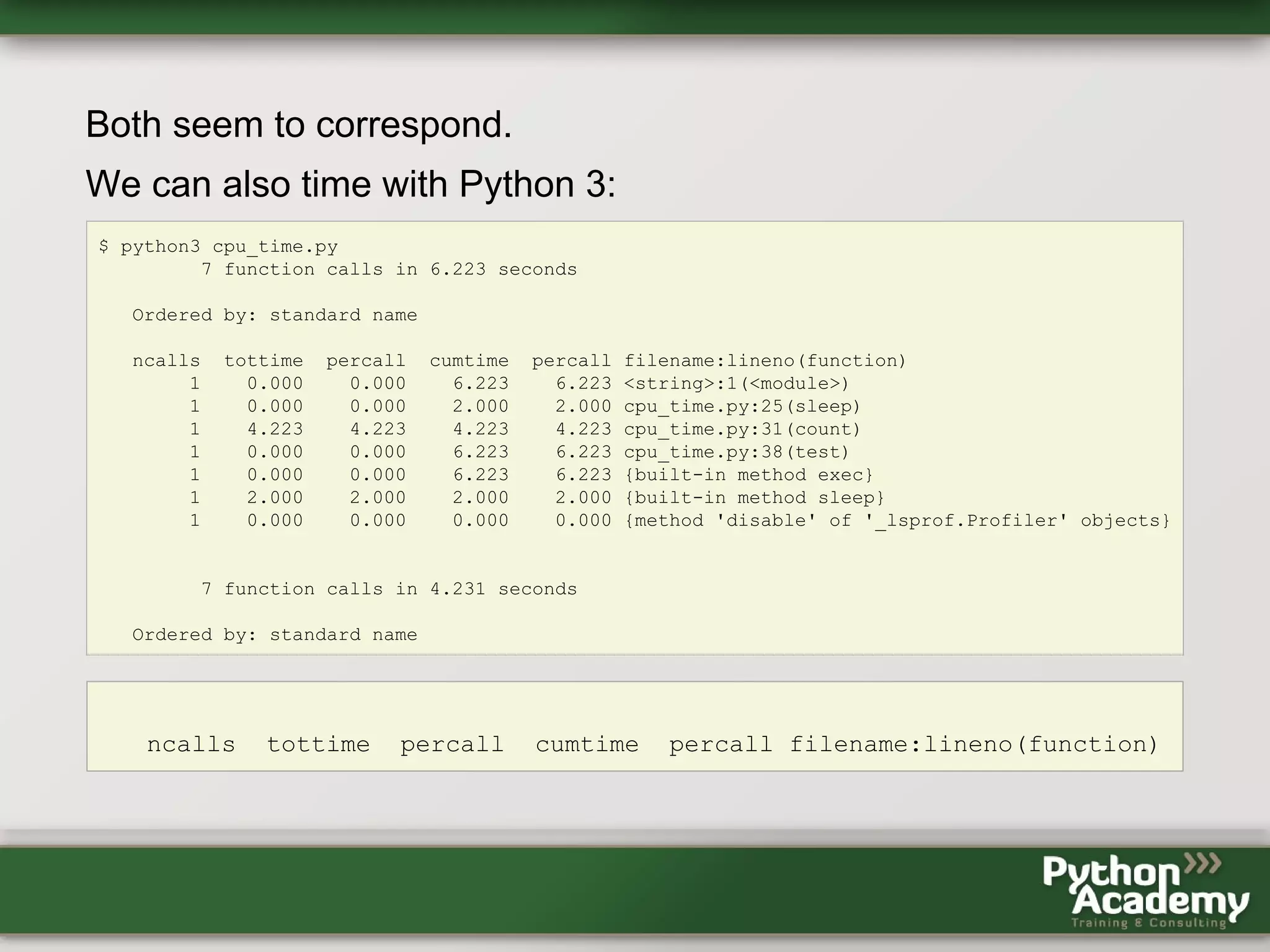
Task: Click the tottime value 2.000 in built-in sleep row
Action: pos(275,498)
